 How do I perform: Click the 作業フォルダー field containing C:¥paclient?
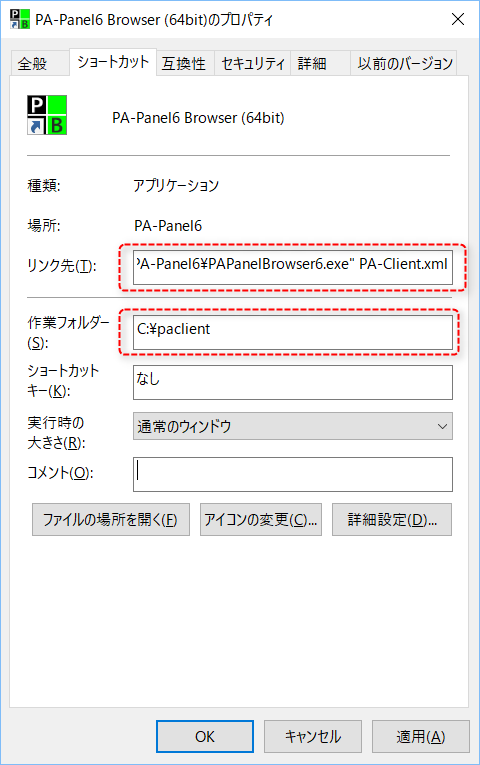click(293, 332)
